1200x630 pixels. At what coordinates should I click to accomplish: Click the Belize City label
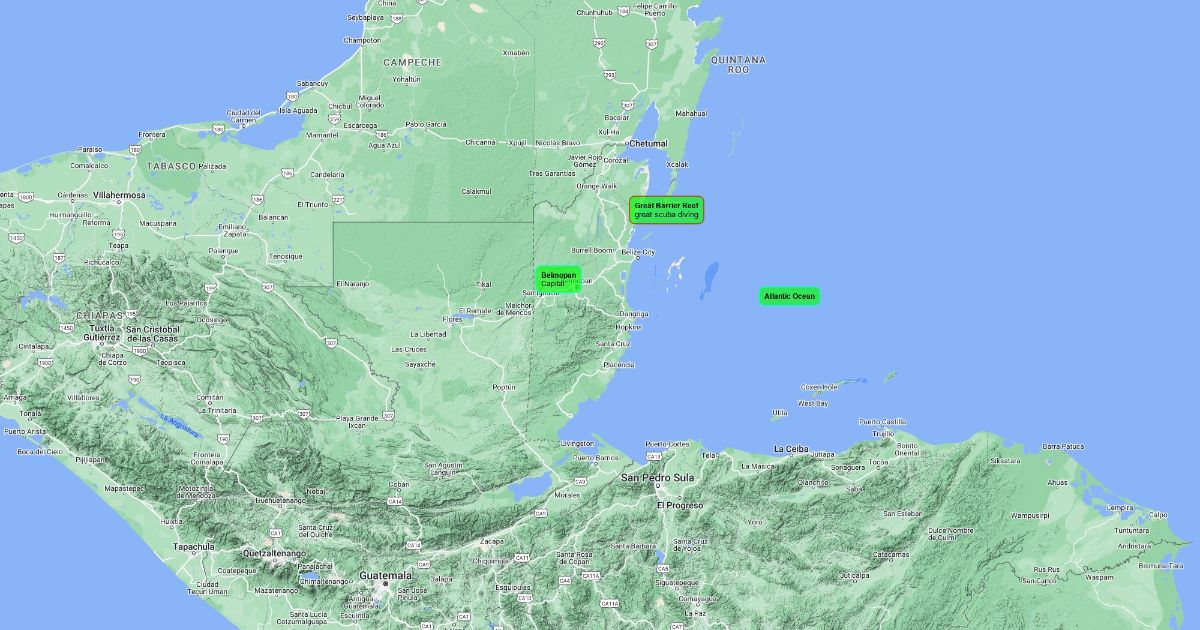tap(637, 252)
